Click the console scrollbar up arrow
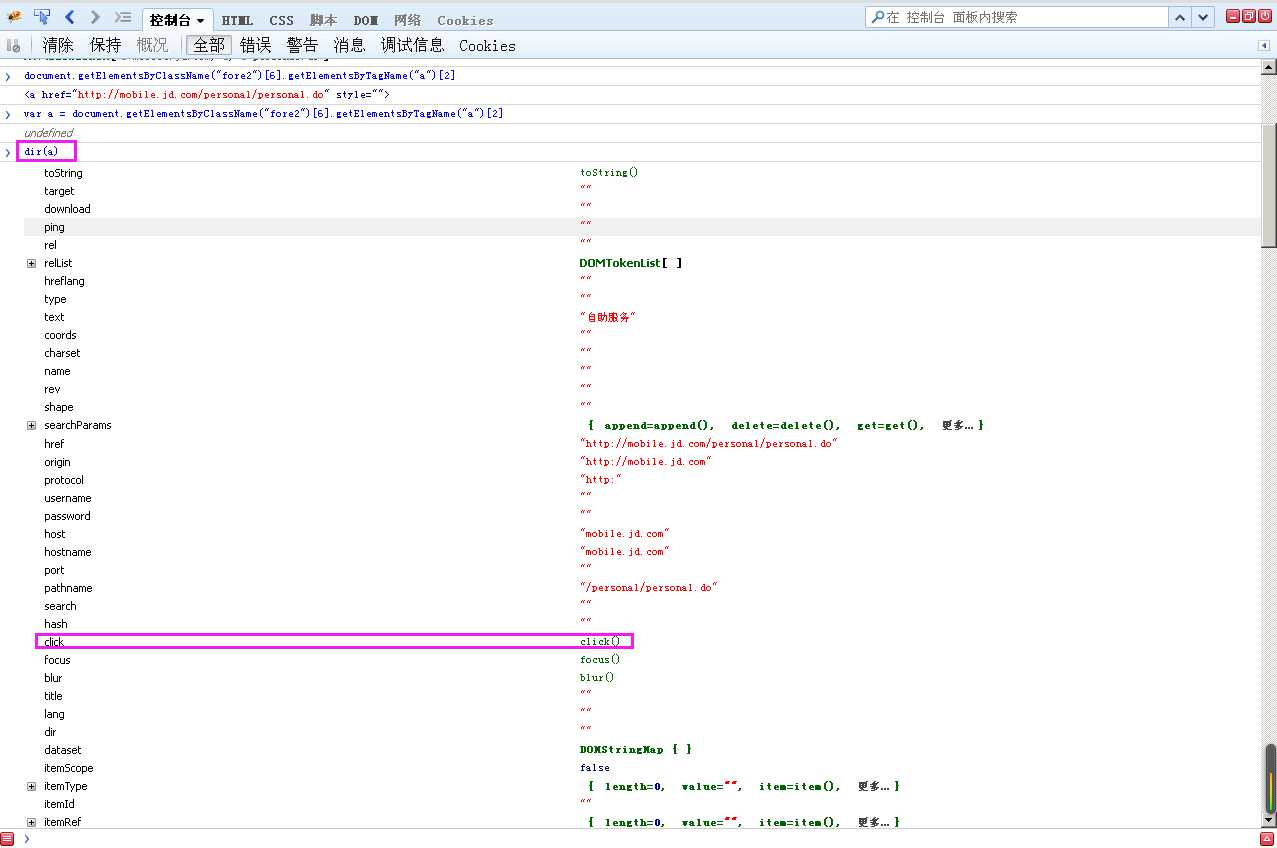This screenshot has width=1277, height=848. click(x=1269, y=68)
